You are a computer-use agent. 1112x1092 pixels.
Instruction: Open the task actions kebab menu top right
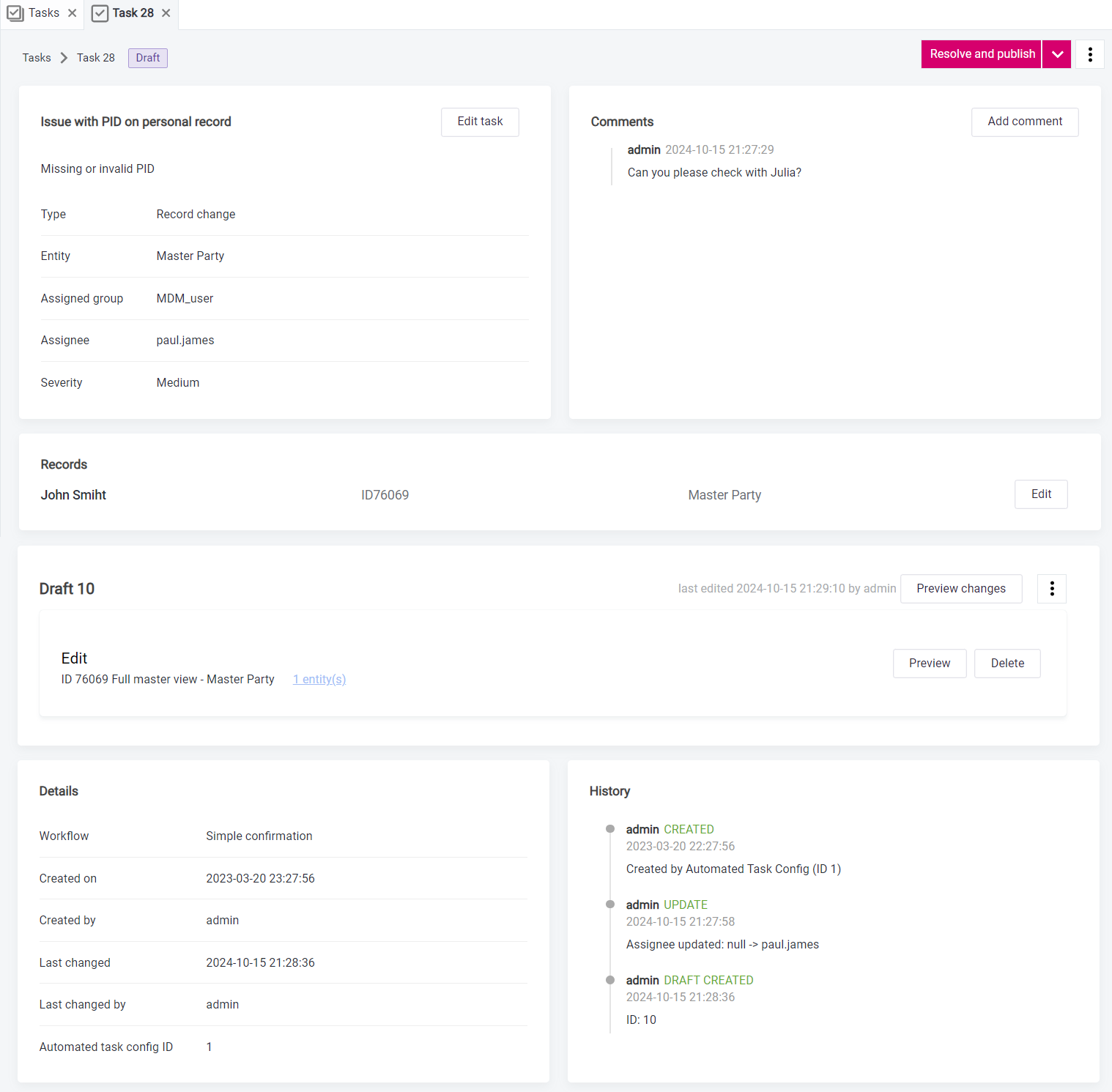(1089, 54)
